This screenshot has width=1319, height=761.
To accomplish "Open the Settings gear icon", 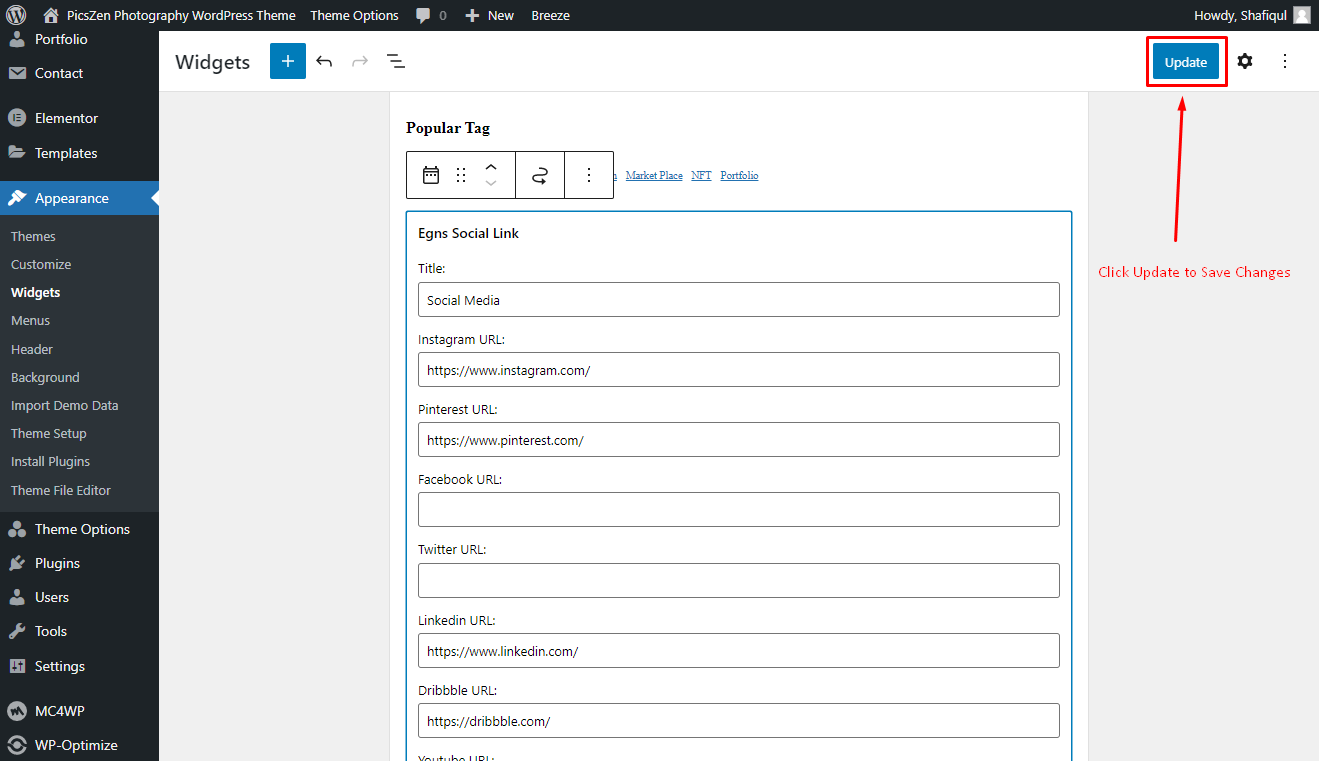I will tap(1245, 61).
